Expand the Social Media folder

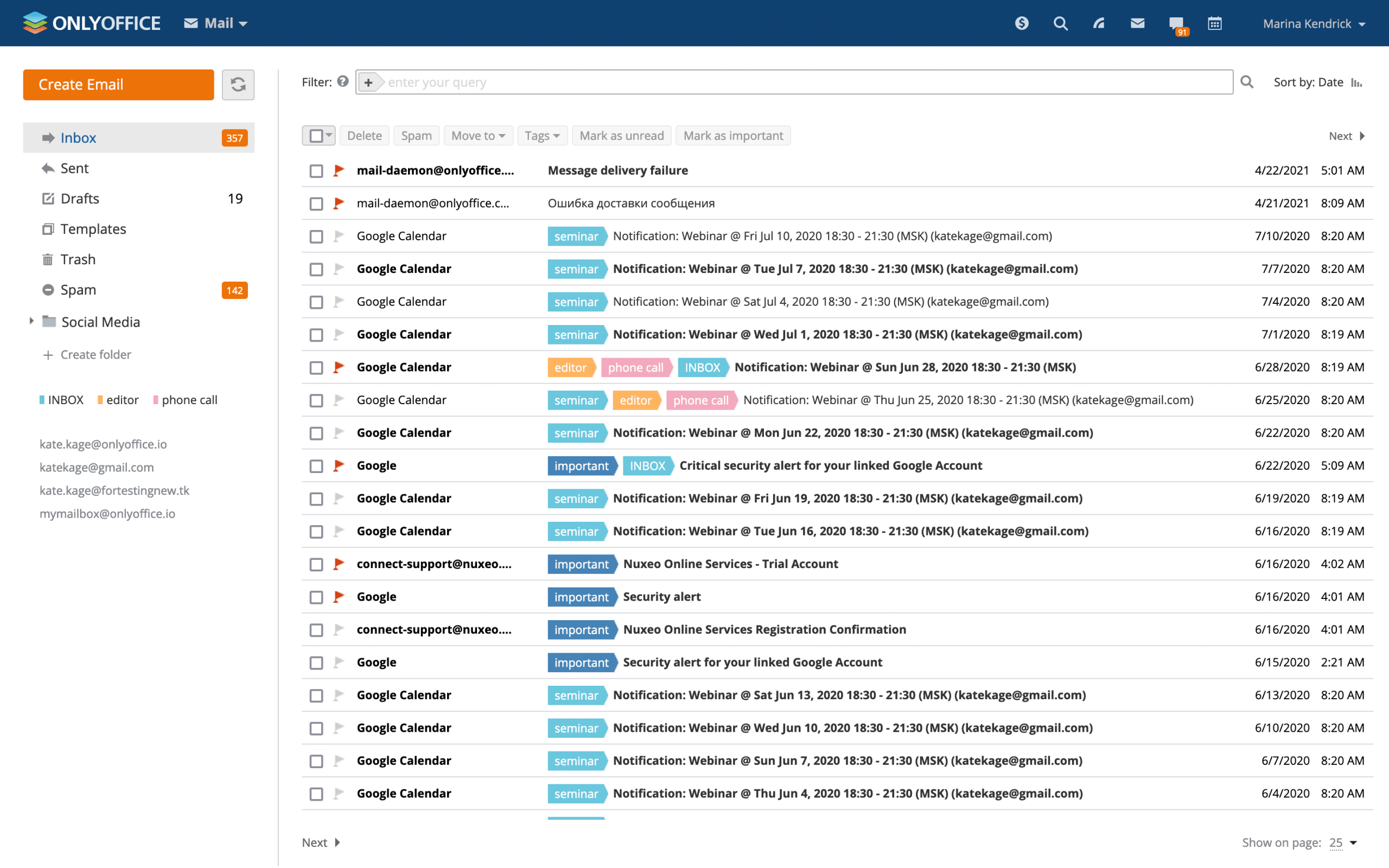(31, 322)
